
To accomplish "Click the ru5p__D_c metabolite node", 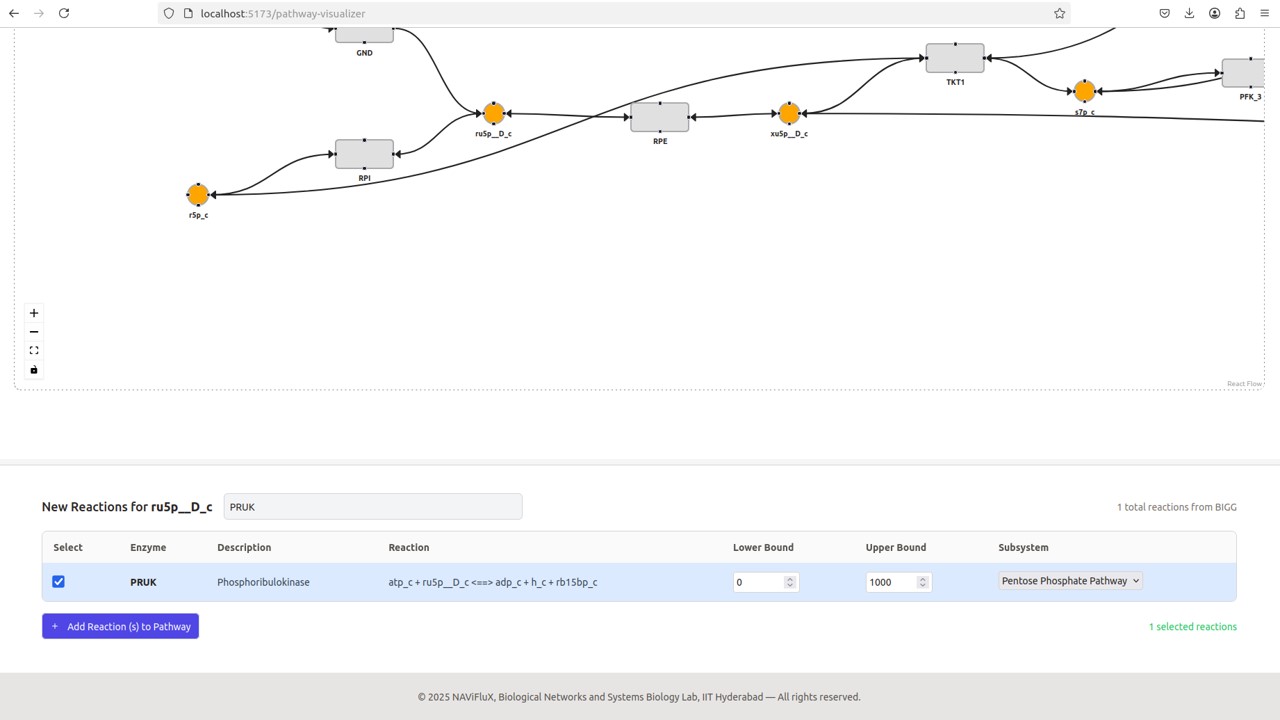I will click(x=493, y=114).
